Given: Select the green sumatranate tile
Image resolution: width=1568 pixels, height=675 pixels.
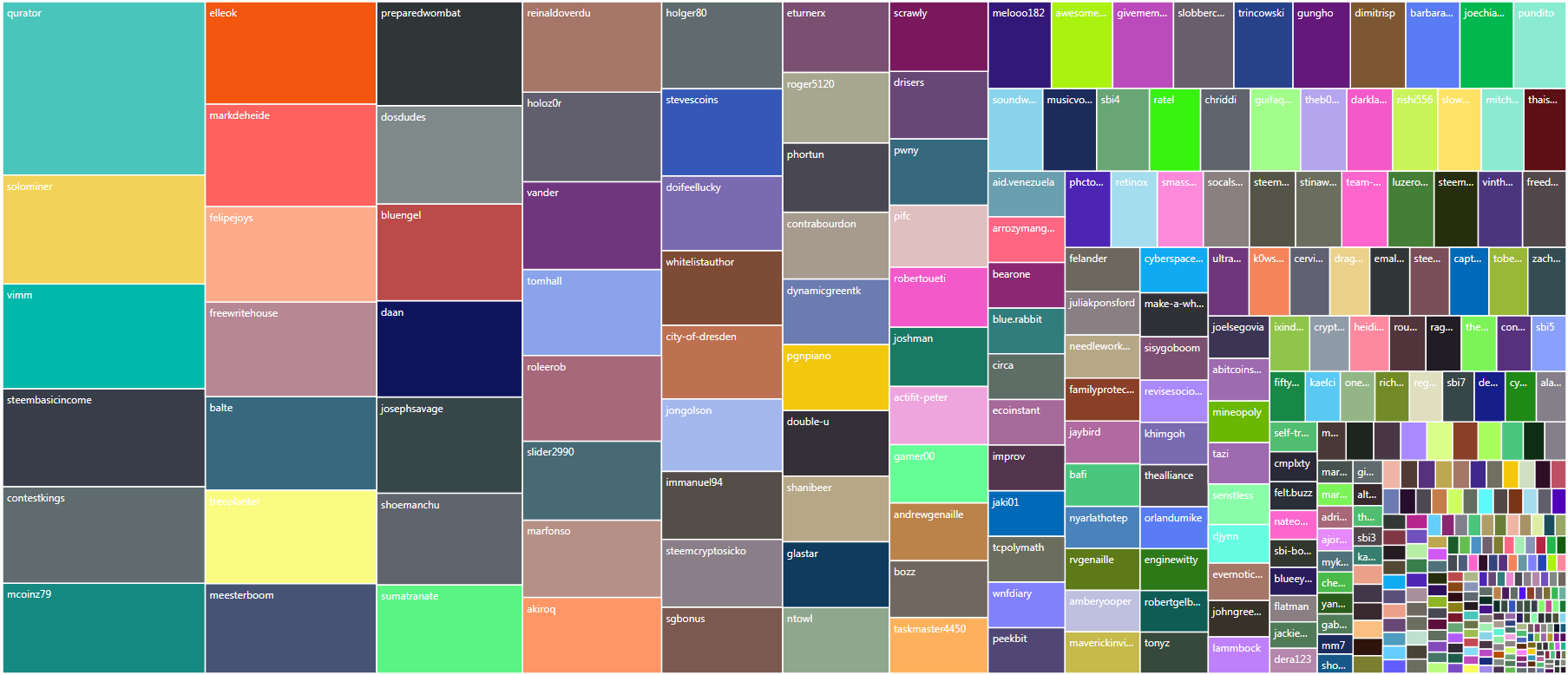Looking at the screenshot, I should click(x=449, y=629).
